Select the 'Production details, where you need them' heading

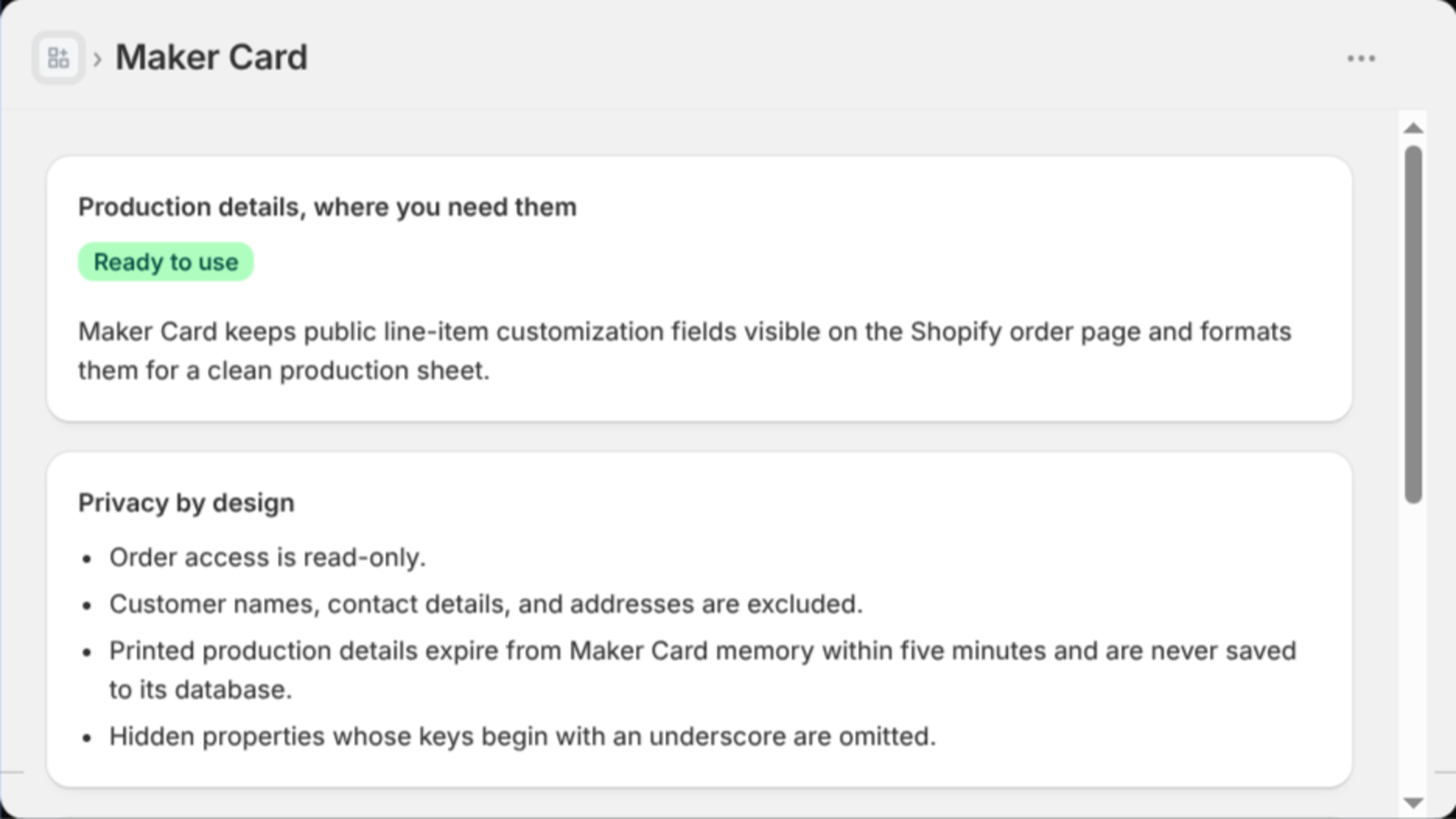[328, 207]
